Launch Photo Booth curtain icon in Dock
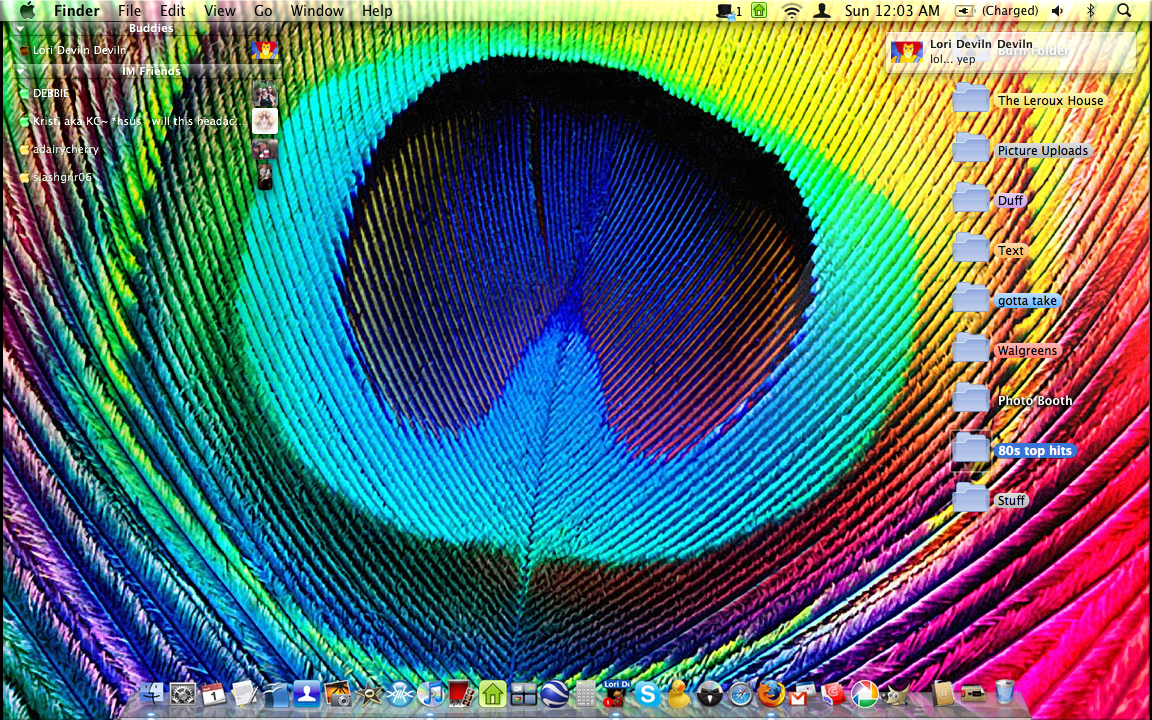Viewport: 1152px width, 720px height. [461, 693]
